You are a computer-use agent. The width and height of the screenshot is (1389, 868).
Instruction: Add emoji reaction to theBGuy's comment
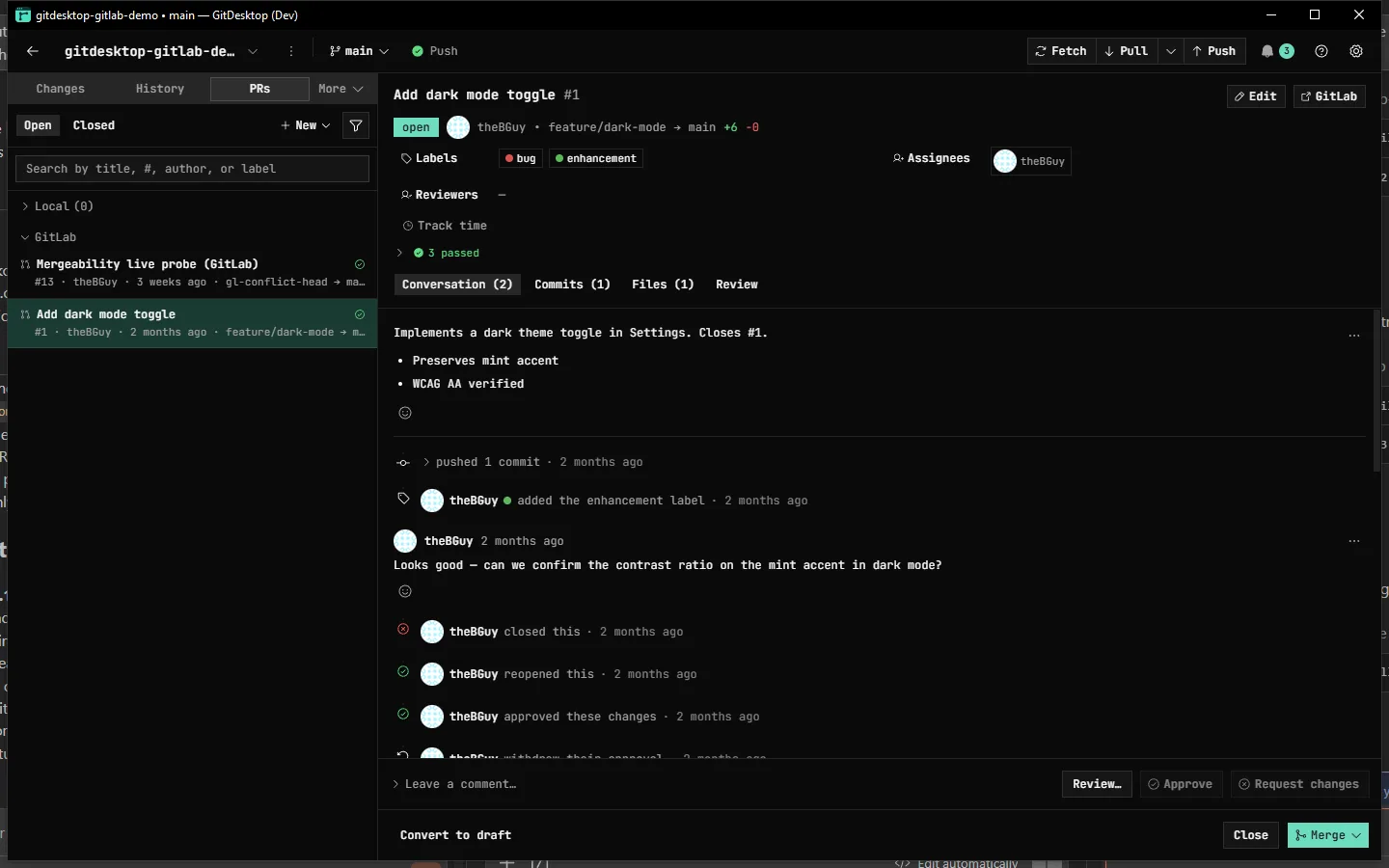405,591
